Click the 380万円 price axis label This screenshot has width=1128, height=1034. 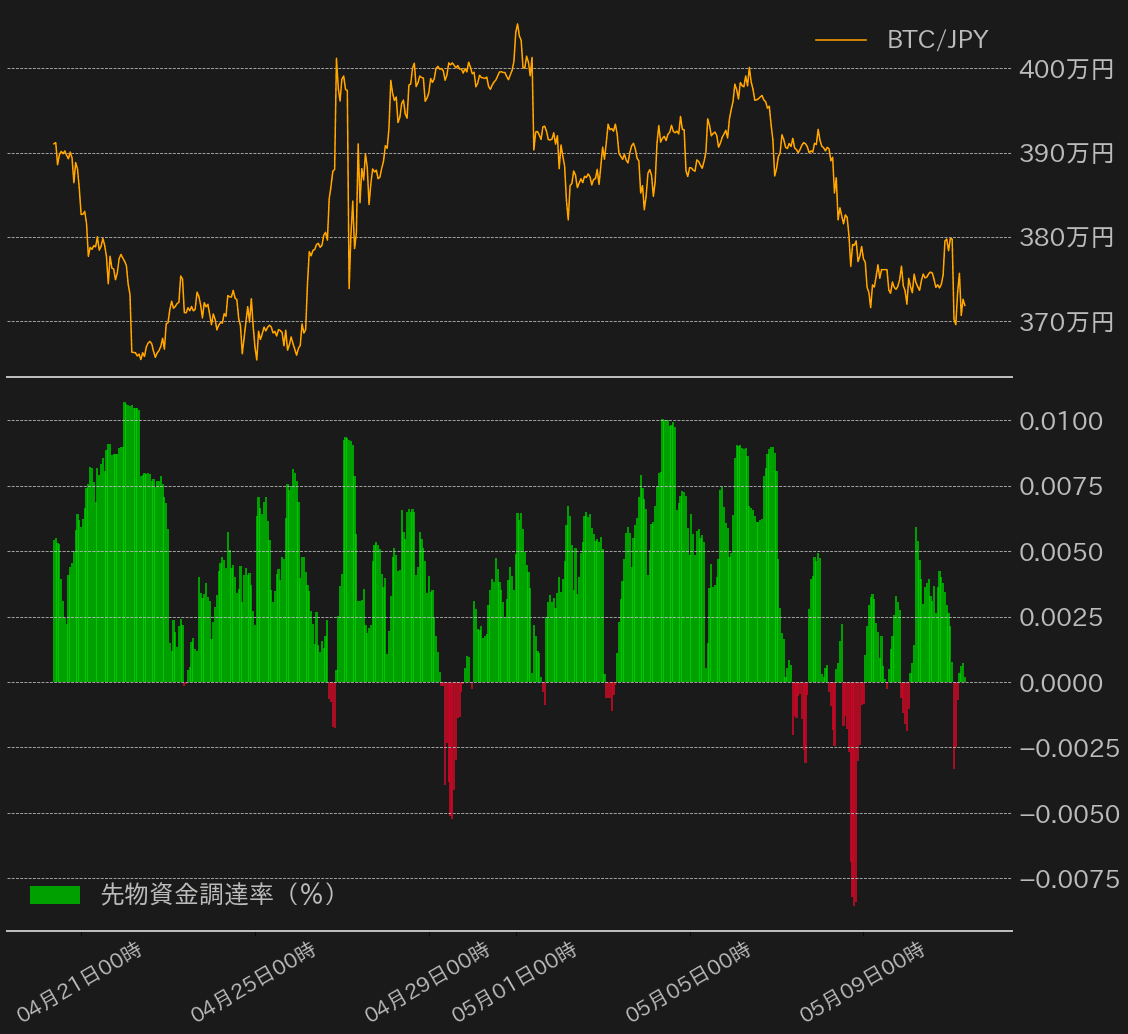coord(1065,237)
